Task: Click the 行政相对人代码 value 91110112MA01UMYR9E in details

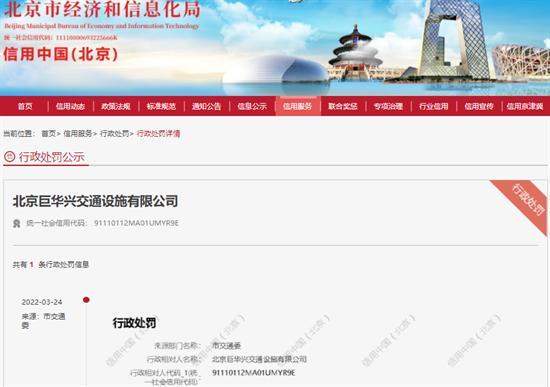Action: [x=254, y=373]
